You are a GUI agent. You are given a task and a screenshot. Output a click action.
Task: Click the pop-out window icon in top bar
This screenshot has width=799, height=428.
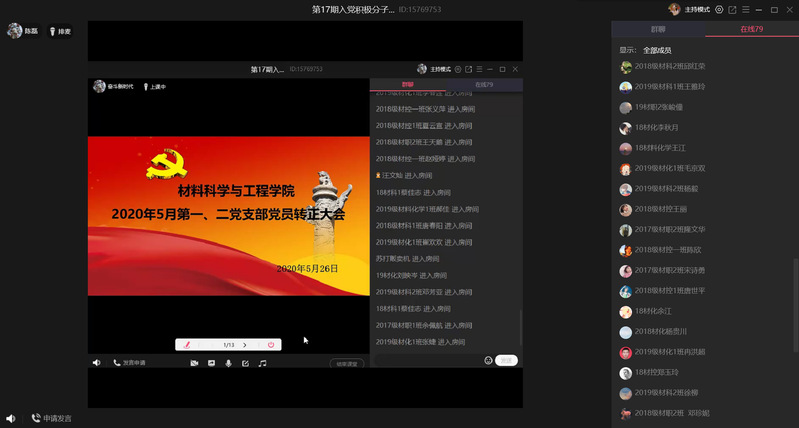(x=732, y=9)
